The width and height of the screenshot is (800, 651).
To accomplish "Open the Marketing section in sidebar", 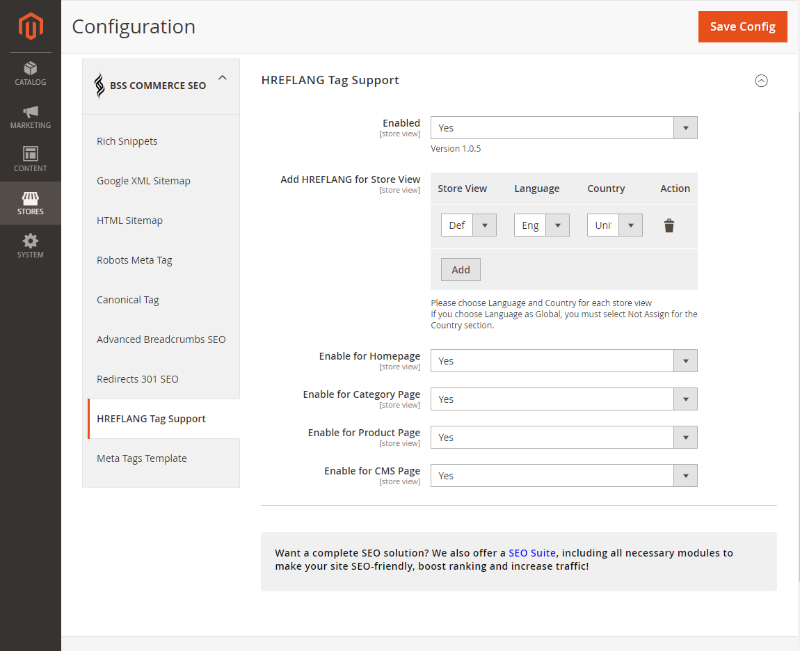I will 30,118.
